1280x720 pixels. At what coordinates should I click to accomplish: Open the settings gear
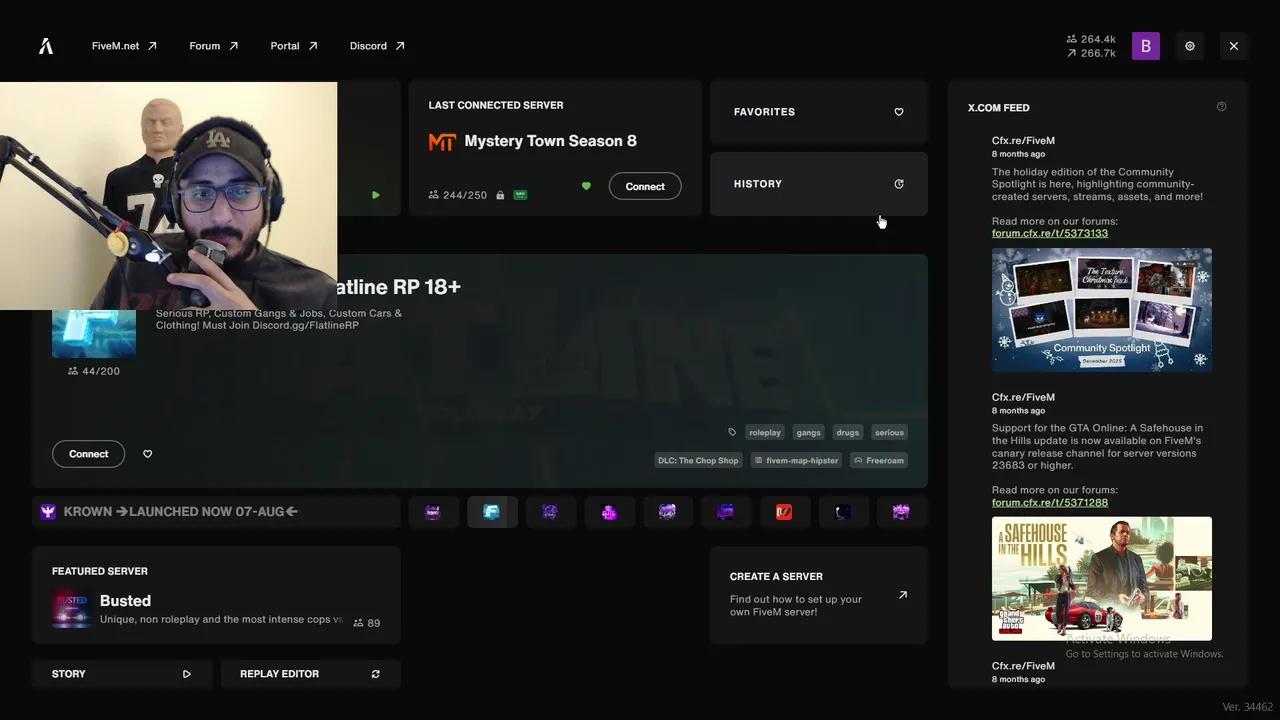point(1190,46)
